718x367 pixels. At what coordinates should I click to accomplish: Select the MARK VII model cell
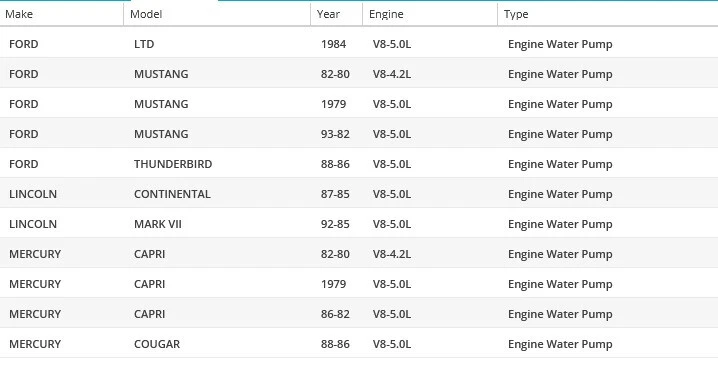[x=158, y=224]
